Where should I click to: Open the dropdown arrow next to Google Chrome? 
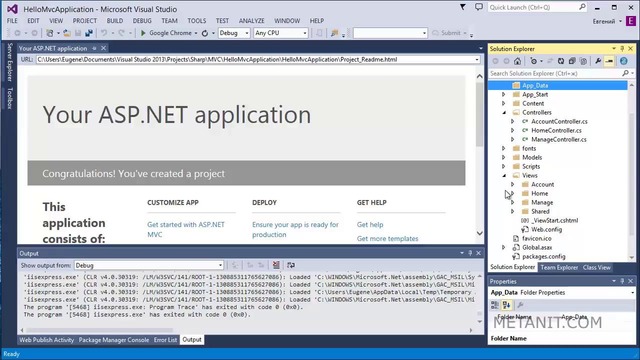(x=196, y=33)
